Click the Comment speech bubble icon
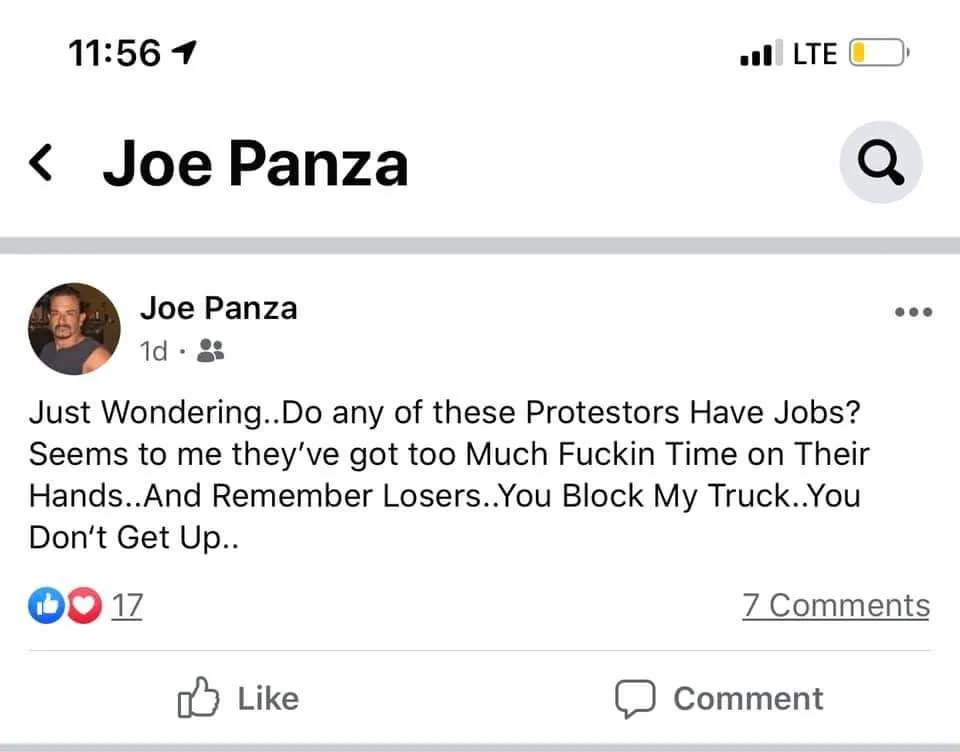This screenshot has width=960, height=752. pos(634,698)
